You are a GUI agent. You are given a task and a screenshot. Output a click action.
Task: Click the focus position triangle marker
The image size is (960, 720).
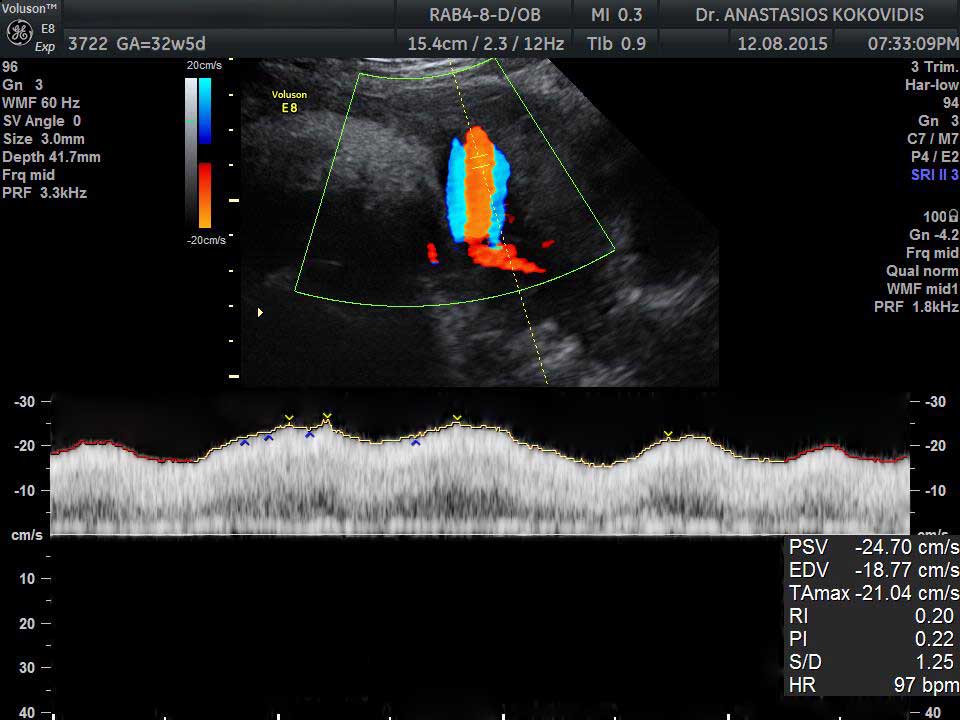[260, 312]
